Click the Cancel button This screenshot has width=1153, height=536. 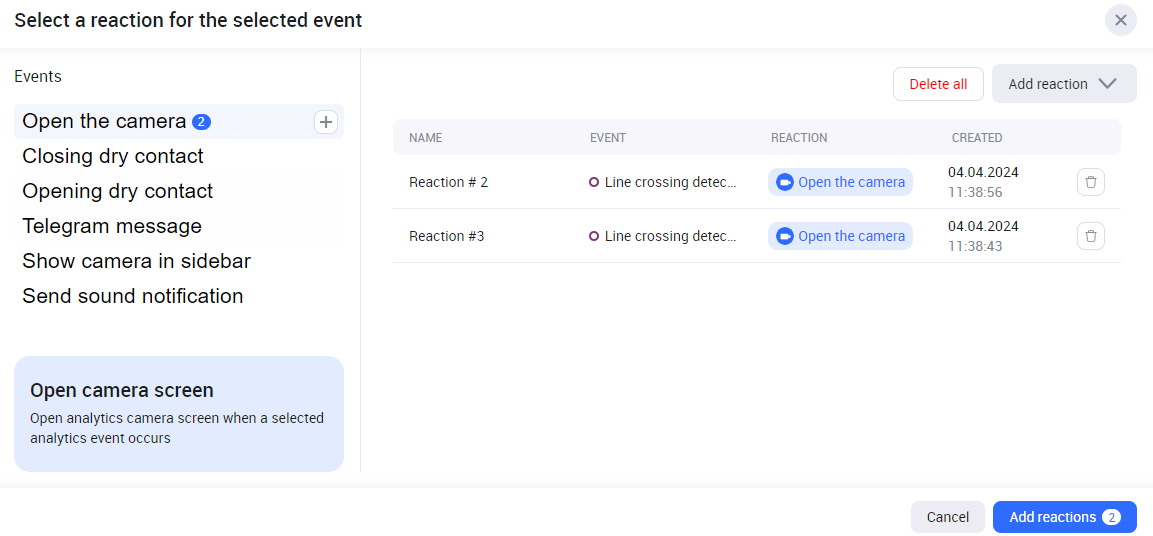tap(947, 517)
